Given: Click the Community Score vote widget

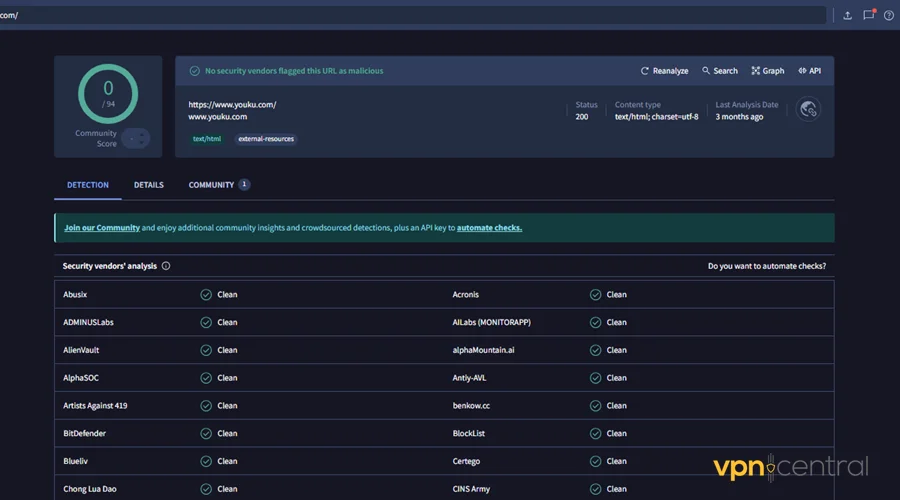Looking at the screenshot, I should coord(136,139).
